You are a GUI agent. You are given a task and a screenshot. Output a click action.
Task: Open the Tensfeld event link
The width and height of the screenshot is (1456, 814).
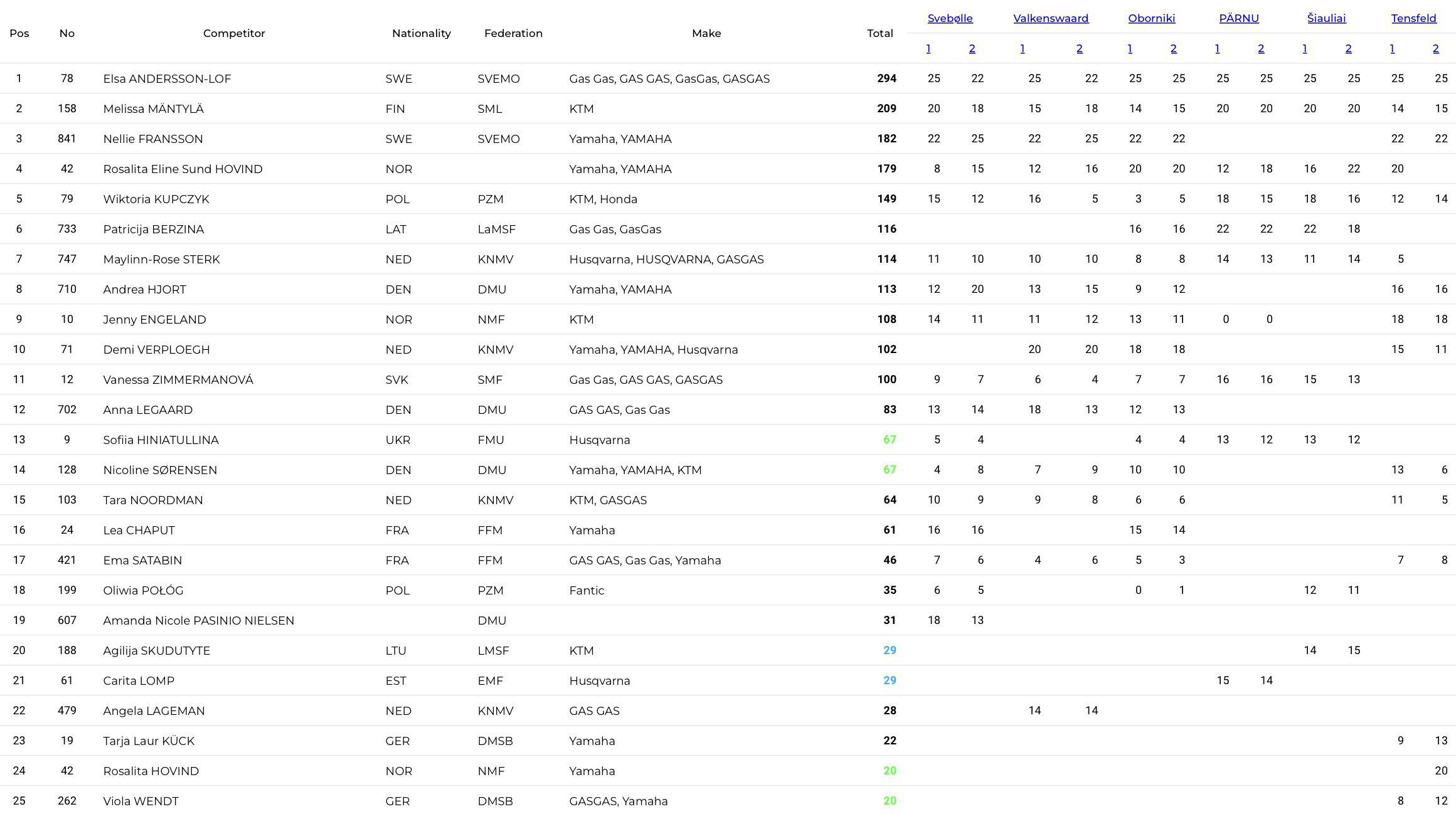(x=1413, y=18)
